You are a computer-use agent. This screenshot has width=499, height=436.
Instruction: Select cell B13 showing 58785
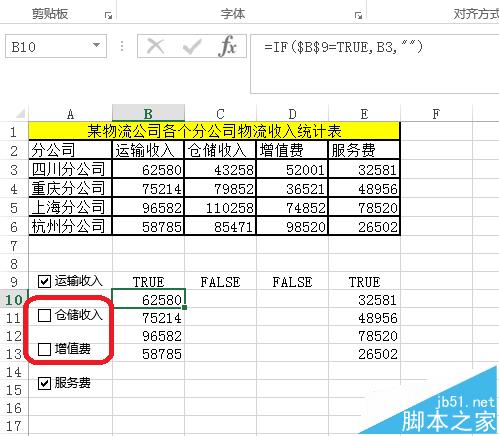point(148,354)
